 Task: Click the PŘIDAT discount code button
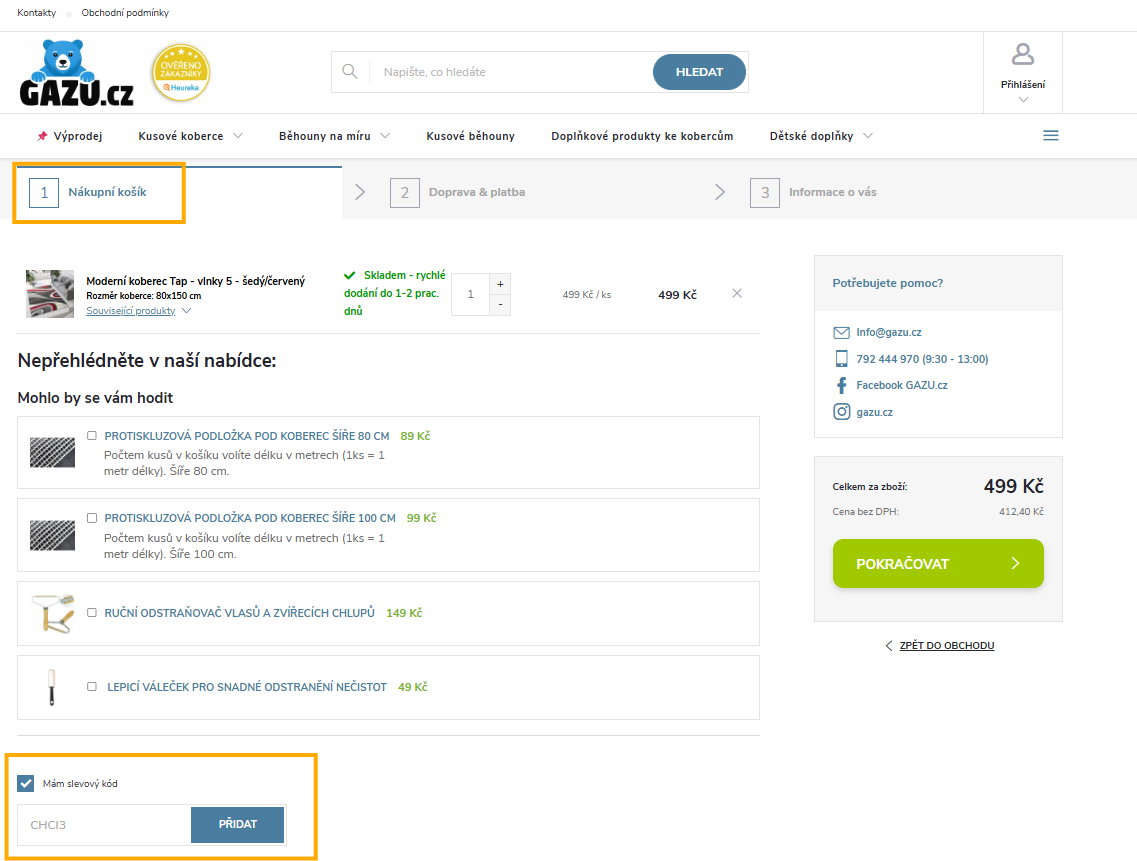(238, 825)
